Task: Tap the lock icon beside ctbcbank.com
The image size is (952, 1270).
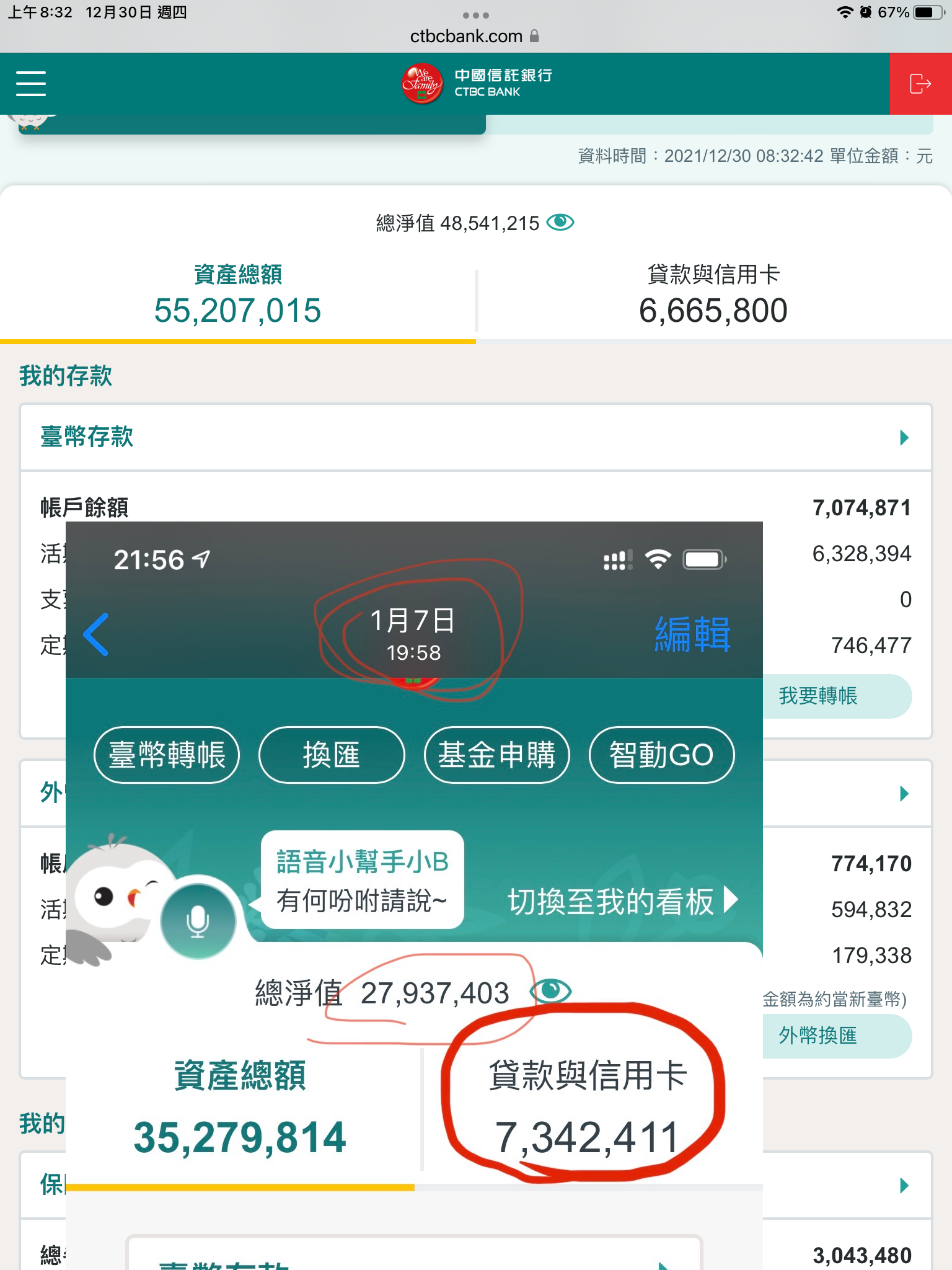Action: click(x=534, y=36)
